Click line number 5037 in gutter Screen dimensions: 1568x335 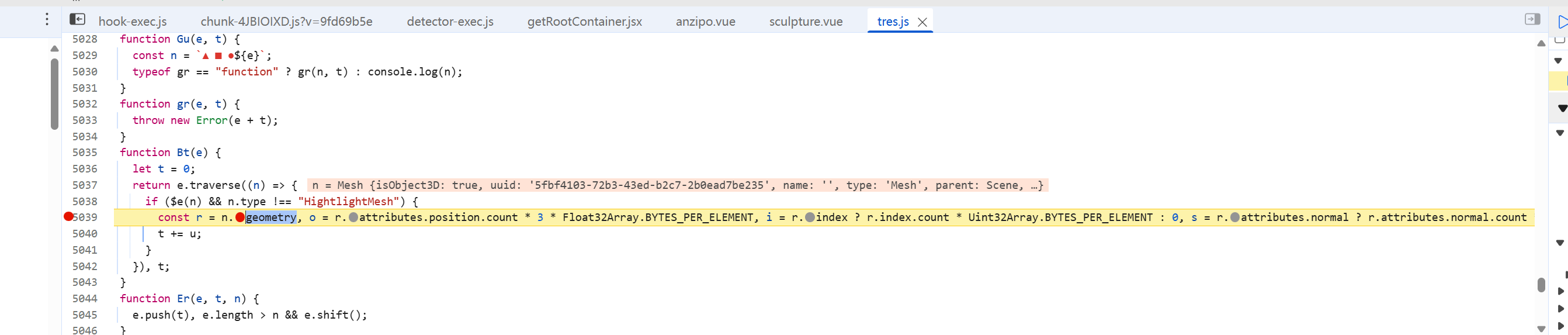pos(85,185)
